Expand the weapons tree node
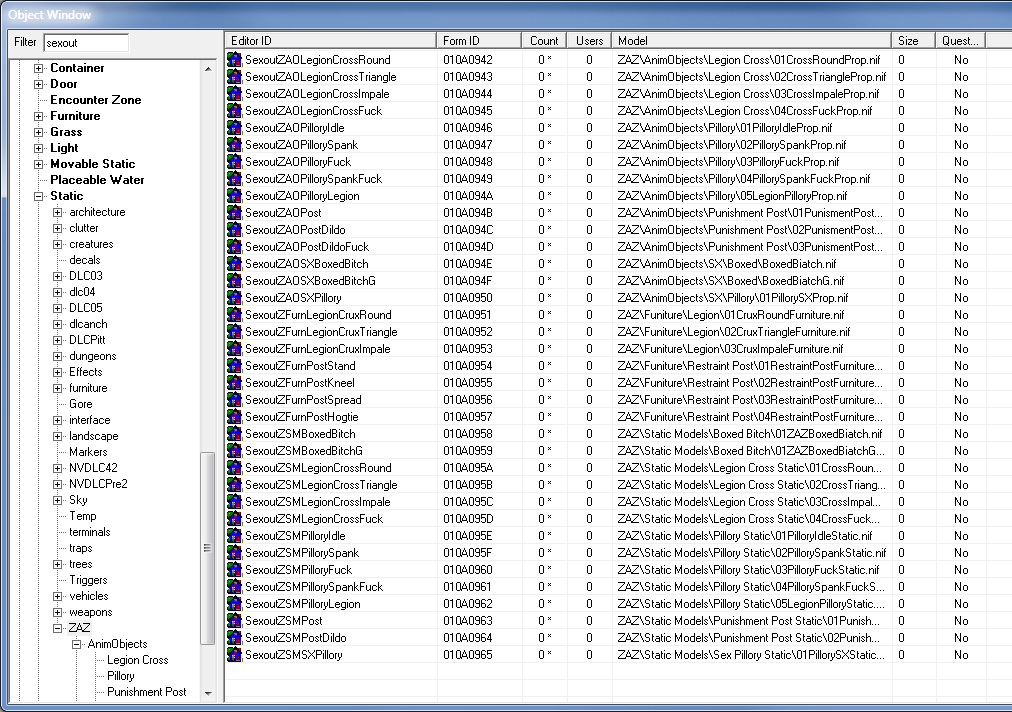This screenshot has height=712, width=1012. (x=58, y=612)
